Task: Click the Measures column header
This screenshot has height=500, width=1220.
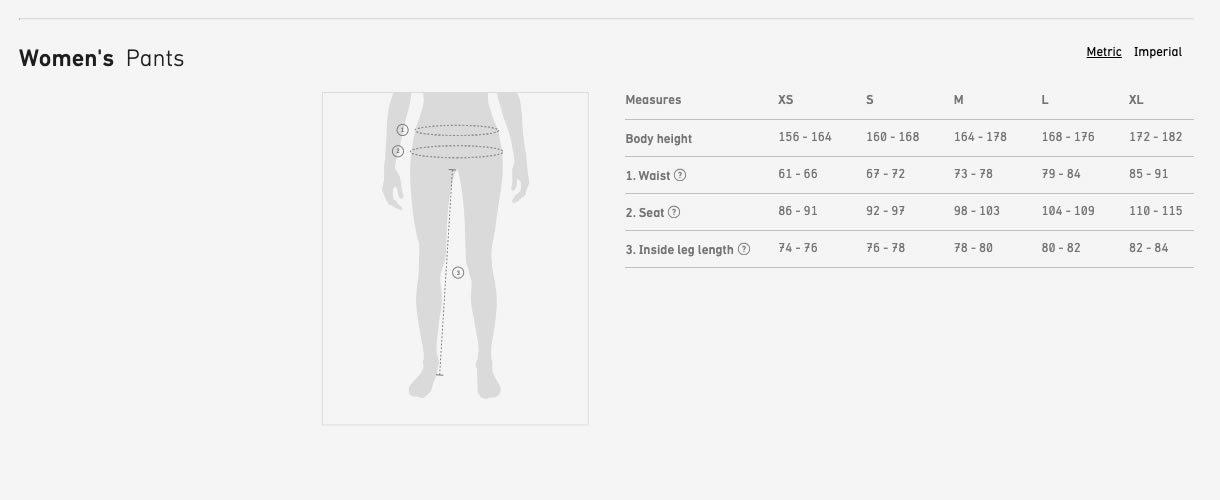Action: [653, 100]
